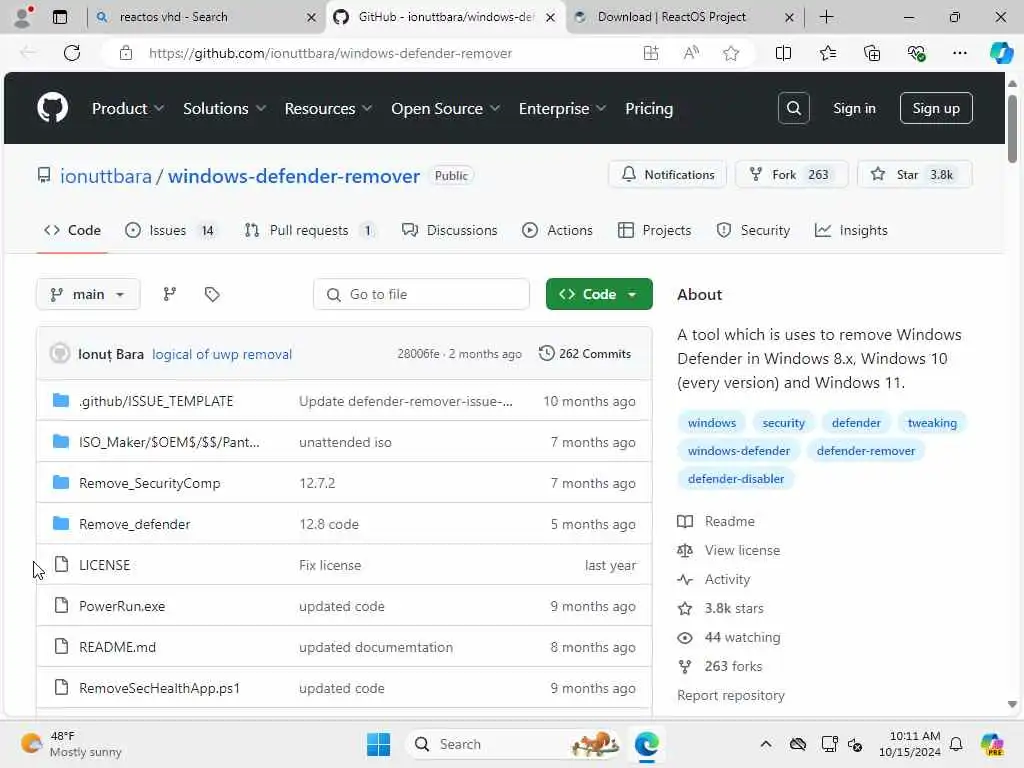Click Microsoft Edge taskbar icon
Viewport: 1024px width, 768px height.
pos(647,744)
